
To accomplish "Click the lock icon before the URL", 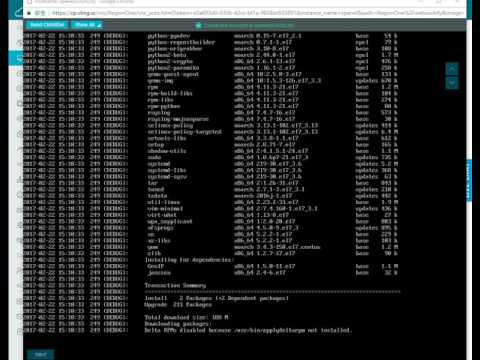I will (x=29, y=13).
